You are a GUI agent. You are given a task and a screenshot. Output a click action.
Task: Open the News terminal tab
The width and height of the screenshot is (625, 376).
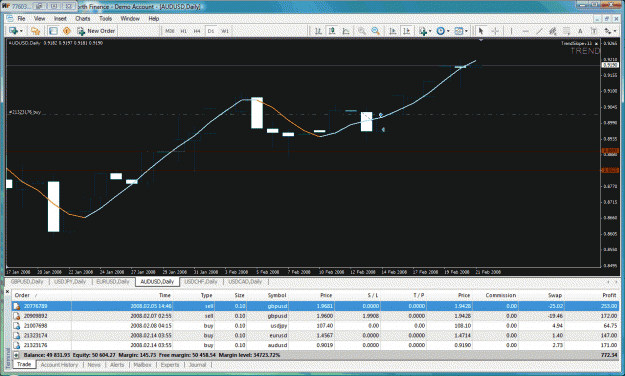[x=94, y=364]
